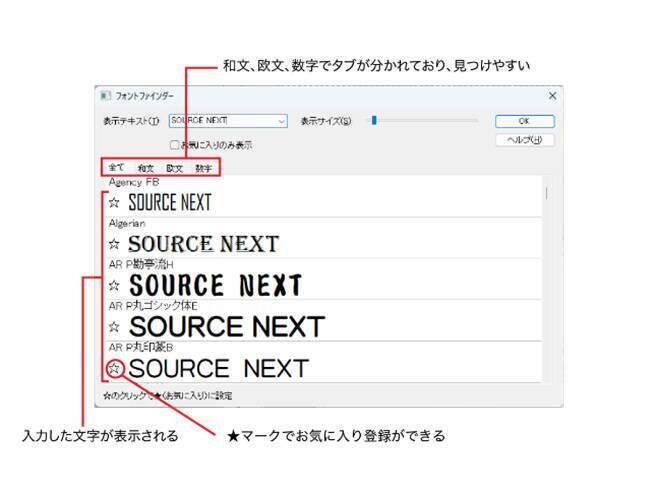Click the Agency FB font name label

click(134, 182)
